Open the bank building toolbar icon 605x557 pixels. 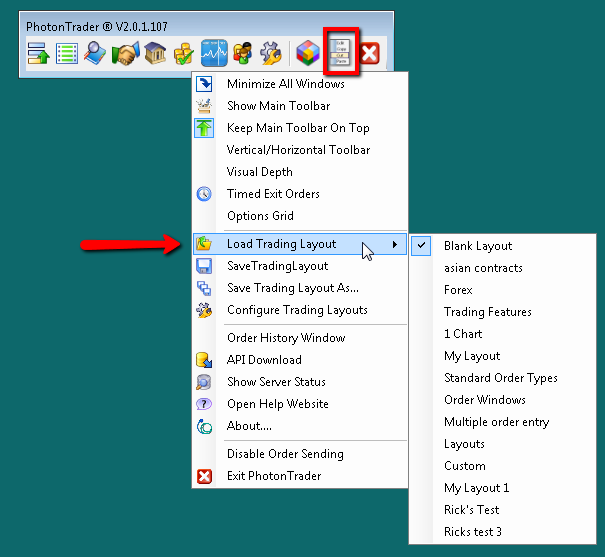click(x=155, y=53)
